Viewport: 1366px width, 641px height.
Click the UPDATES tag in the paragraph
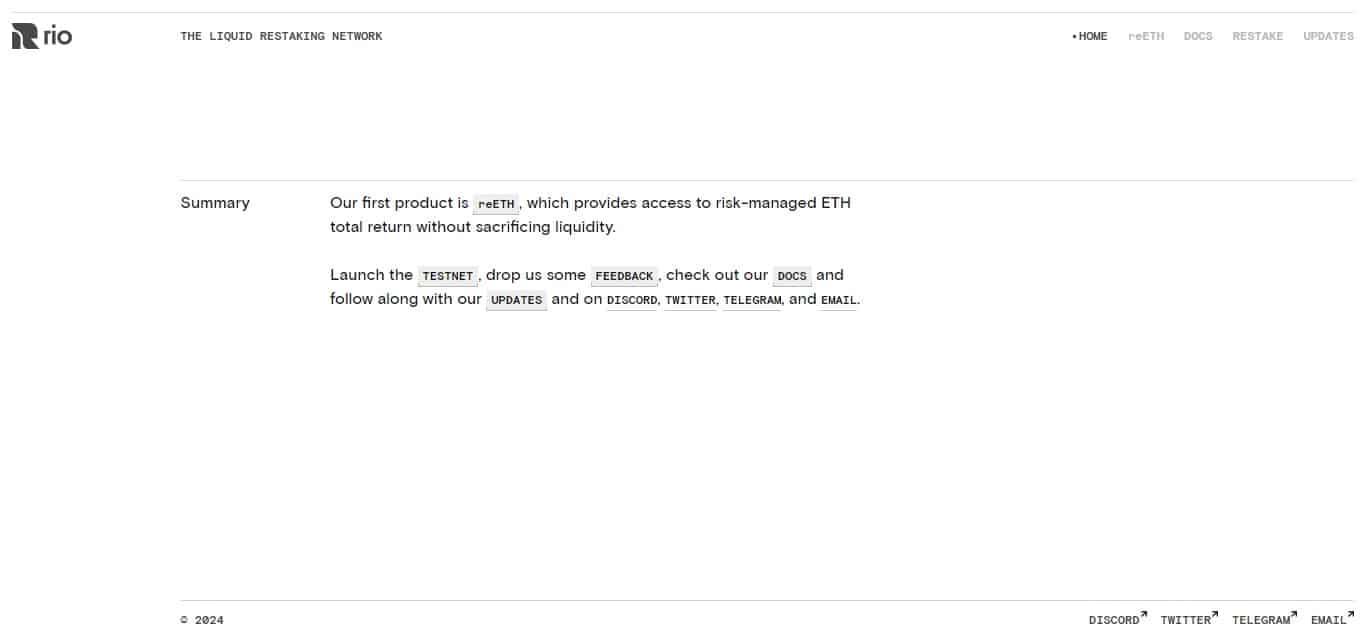[x=516, y=300]
